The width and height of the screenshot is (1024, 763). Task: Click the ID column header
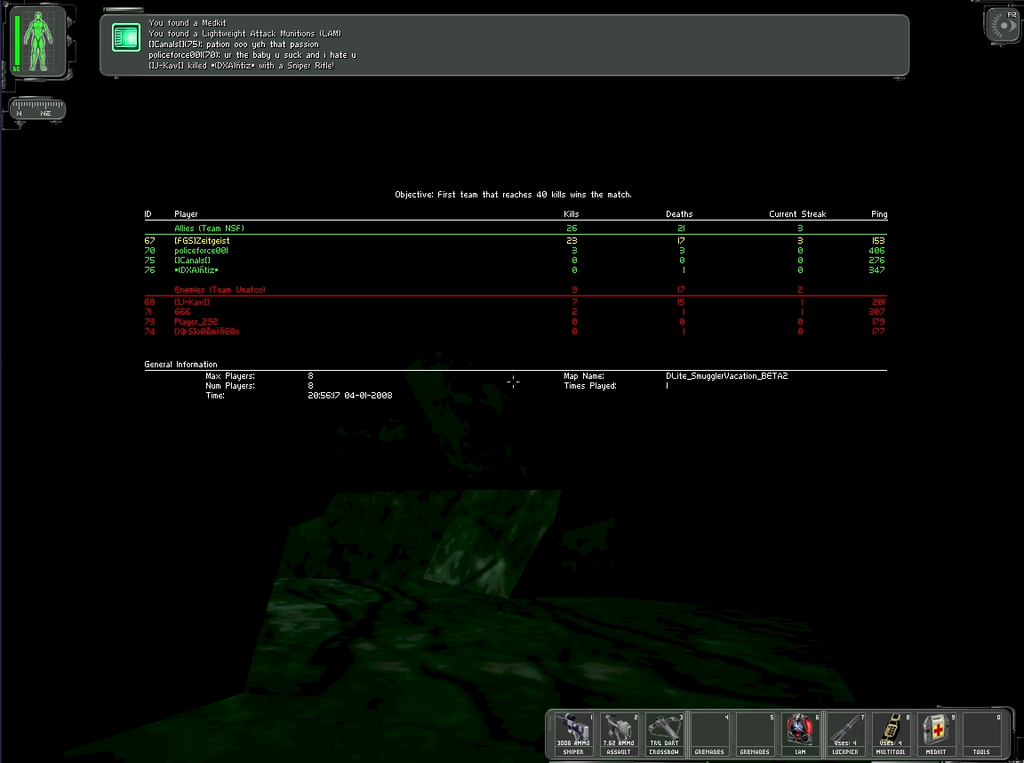click(148, 214)
